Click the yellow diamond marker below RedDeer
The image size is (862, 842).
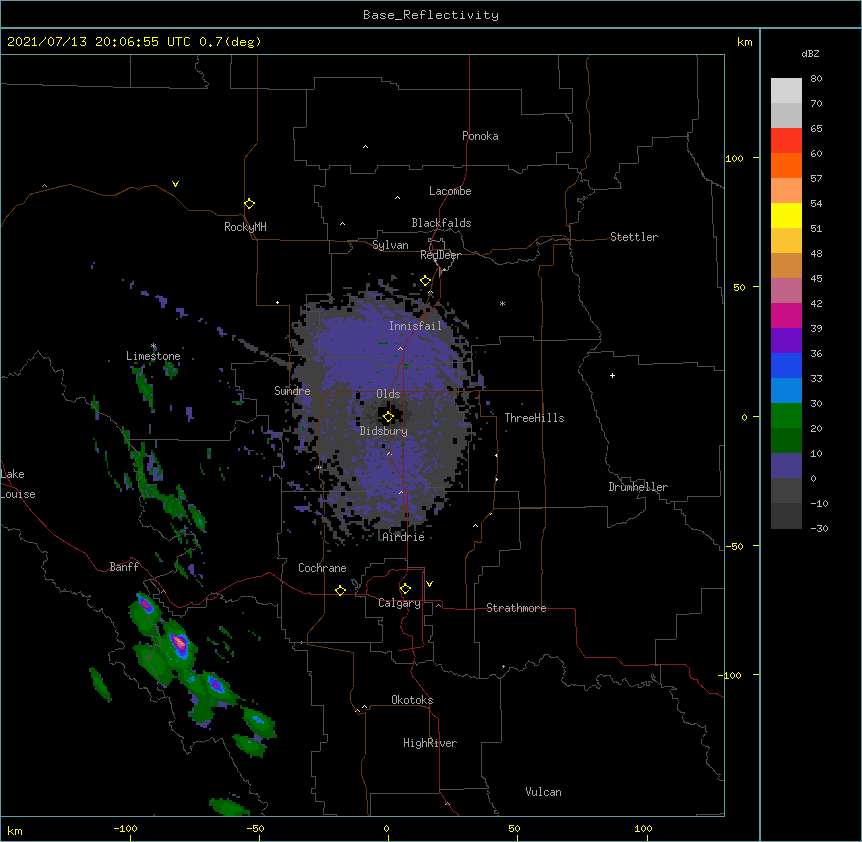click(x=425, y=280)
